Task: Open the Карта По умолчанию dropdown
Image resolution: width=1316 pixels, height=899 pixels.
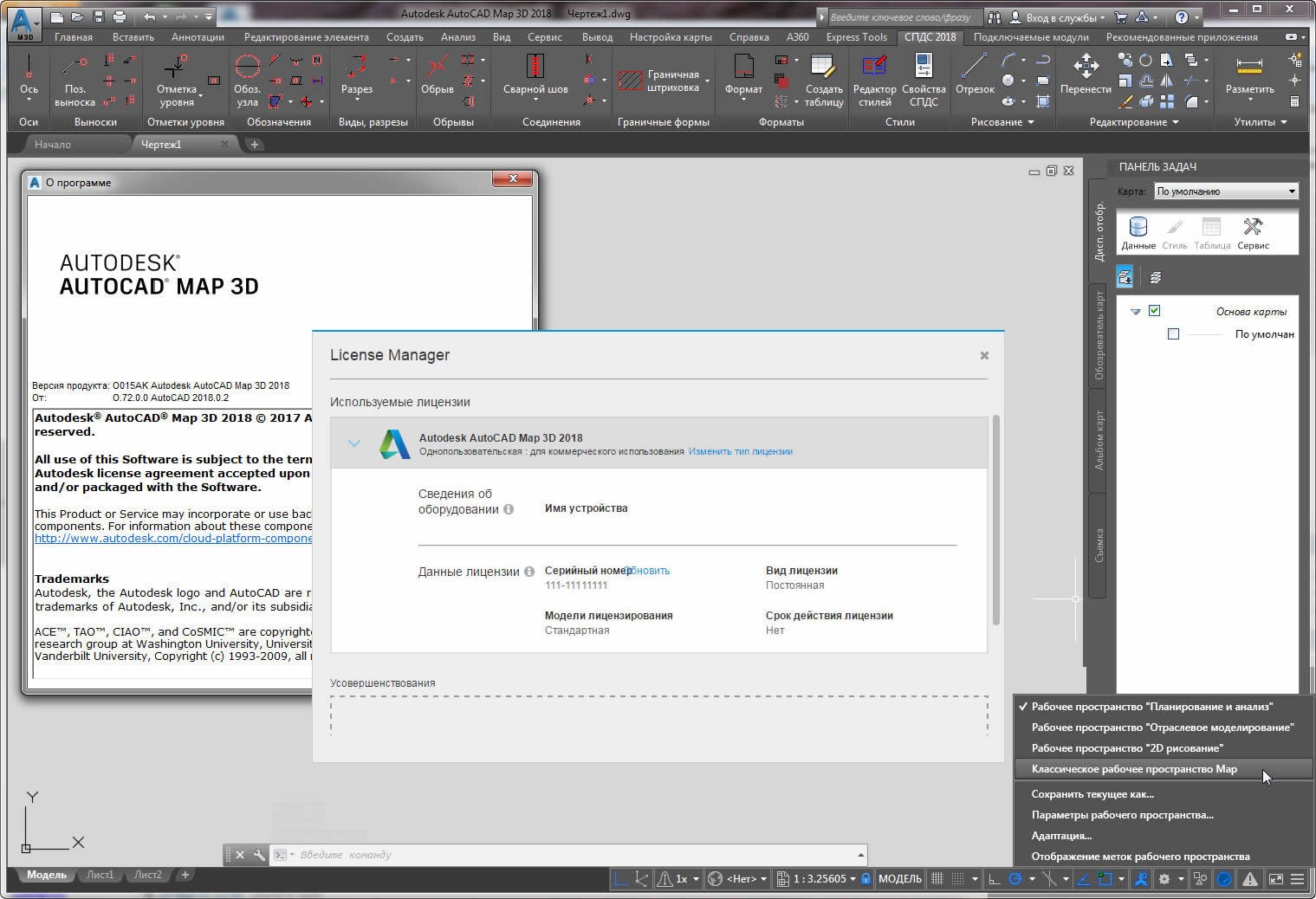Action: tap(1226, 191)
